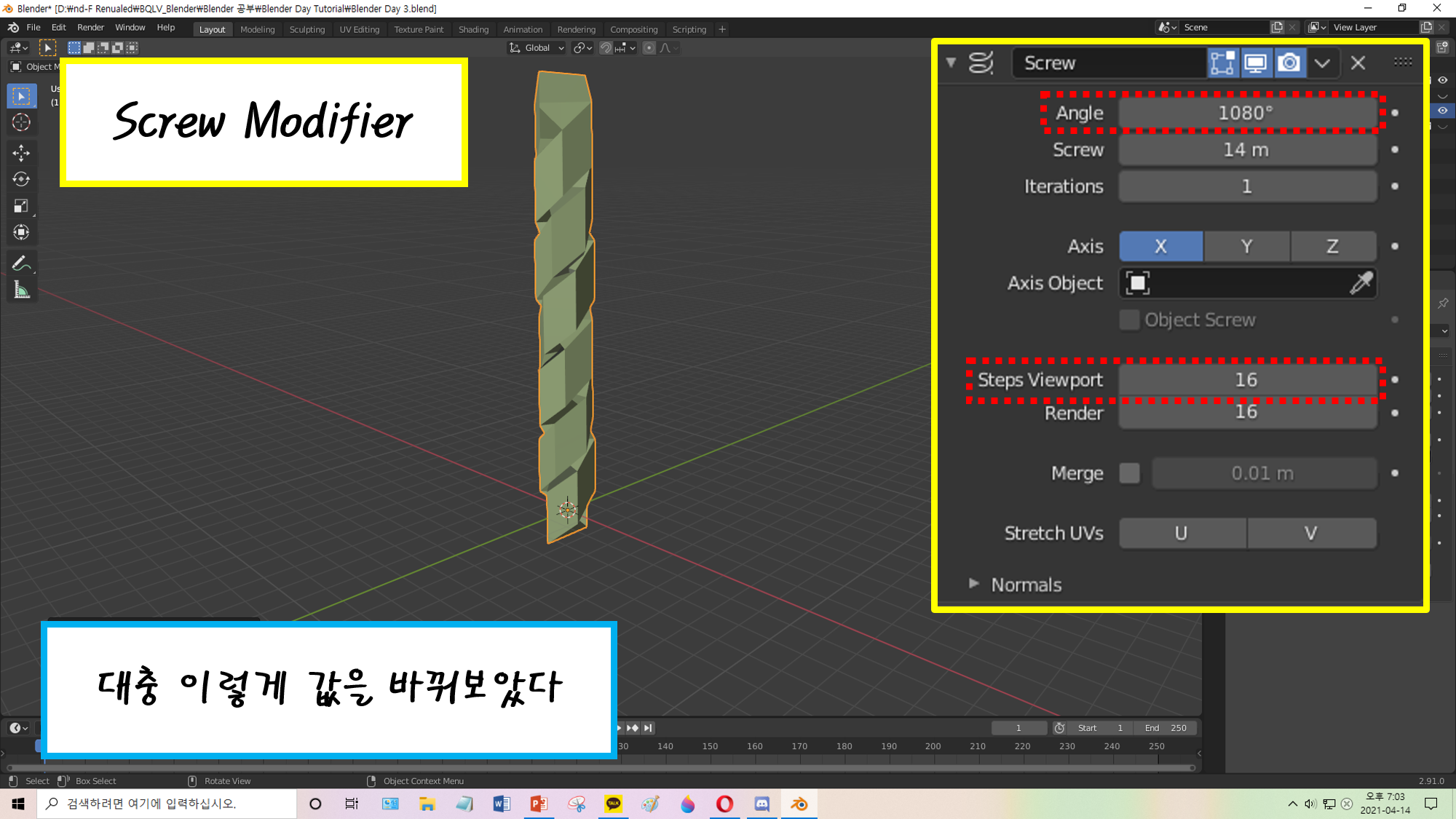Image resolution: width=1456 pixels, height=819 pixels.
Task: Toggle Screw modifier Edit Mode display
Action: 1222,63
